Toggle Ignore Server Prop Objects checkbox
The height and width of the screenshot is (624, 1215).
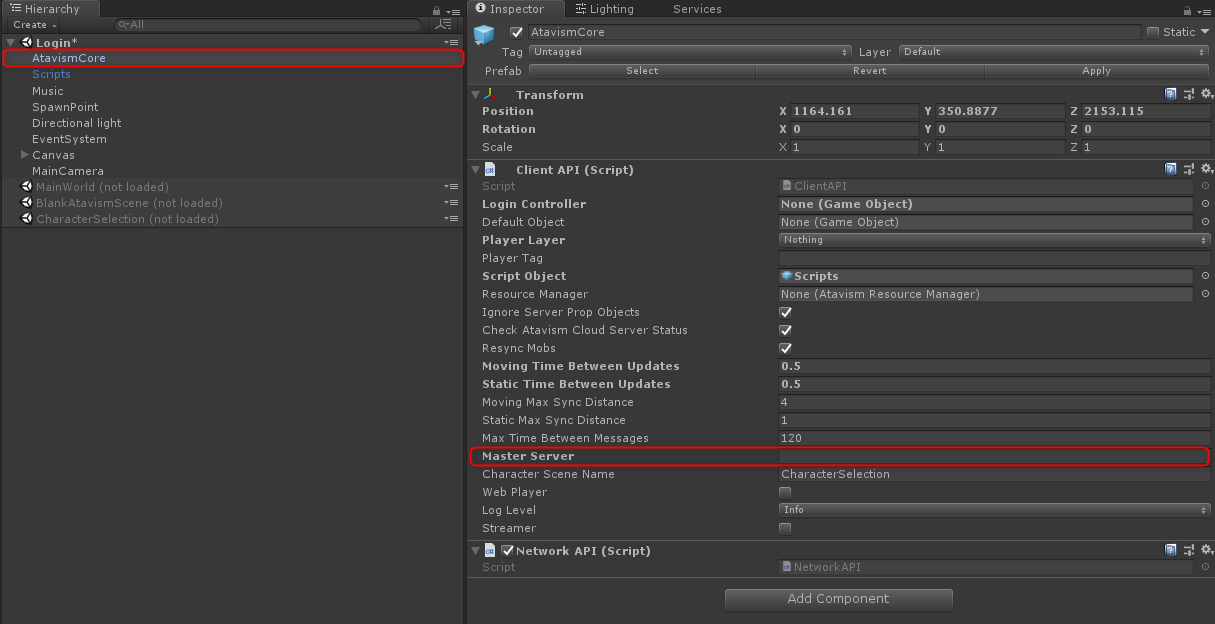pos(785,312)
